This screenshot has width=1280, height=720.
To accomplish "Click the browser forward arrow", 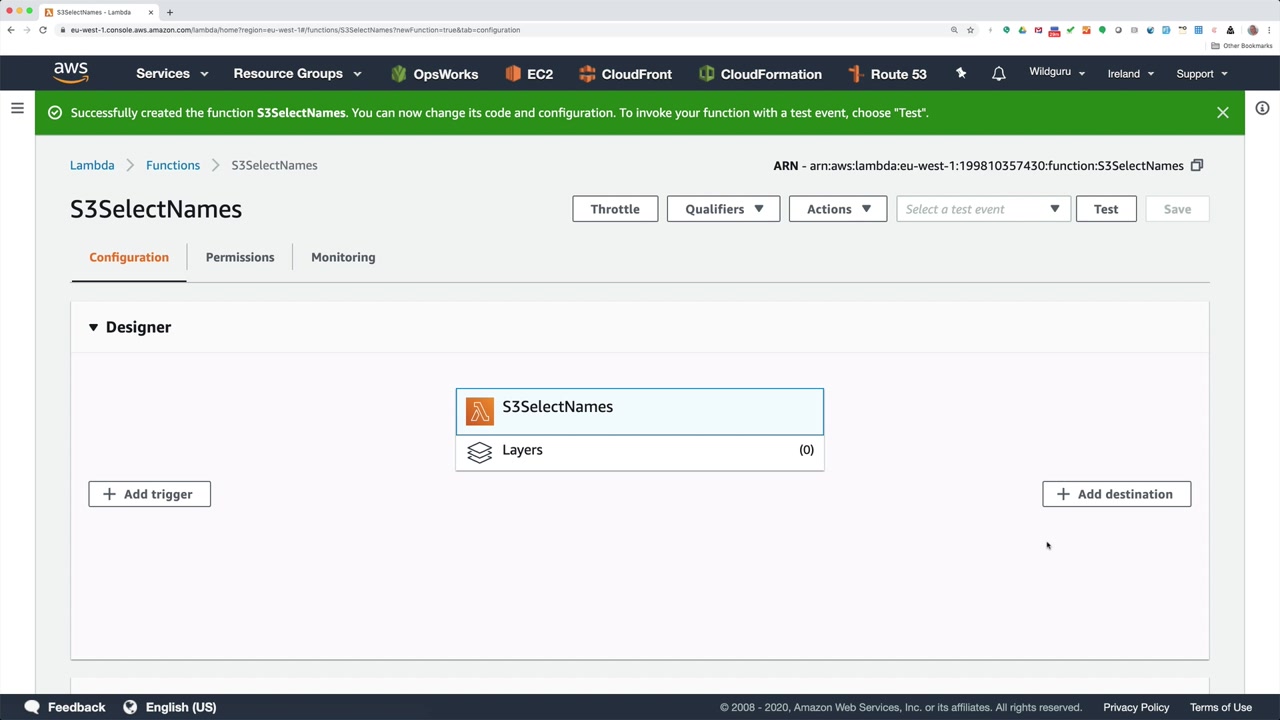I will pyautogui.click(x=27, y=30).
